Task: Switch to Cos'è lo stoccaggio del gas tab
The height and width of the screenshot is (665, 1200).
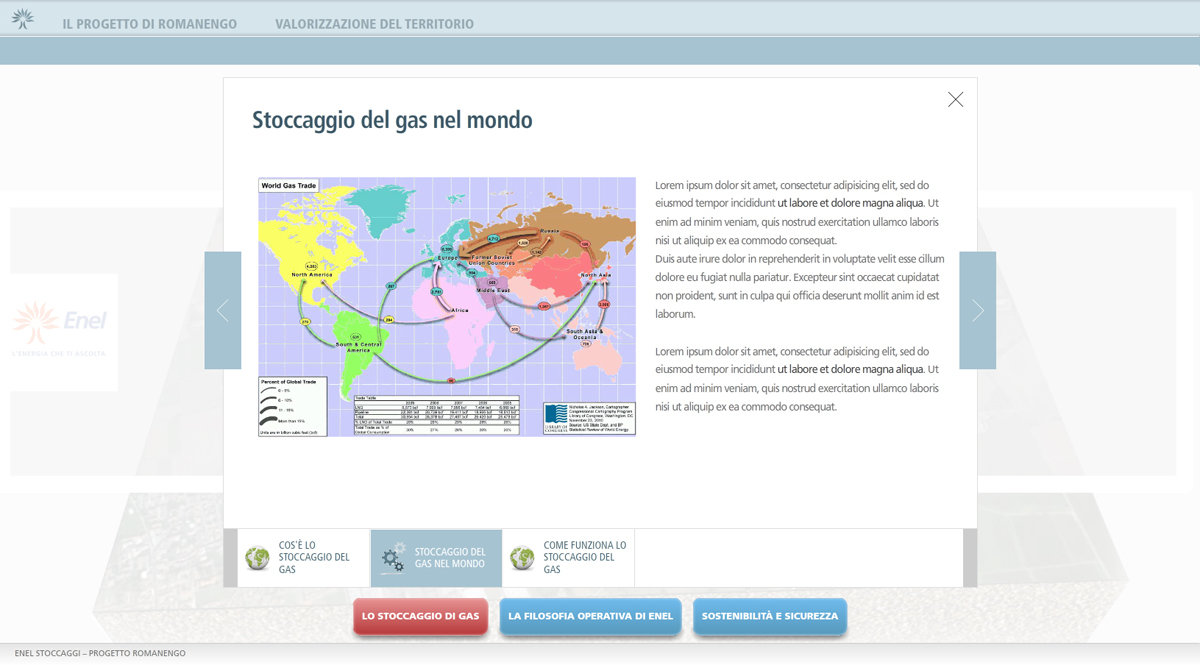Action: point(314,558)
